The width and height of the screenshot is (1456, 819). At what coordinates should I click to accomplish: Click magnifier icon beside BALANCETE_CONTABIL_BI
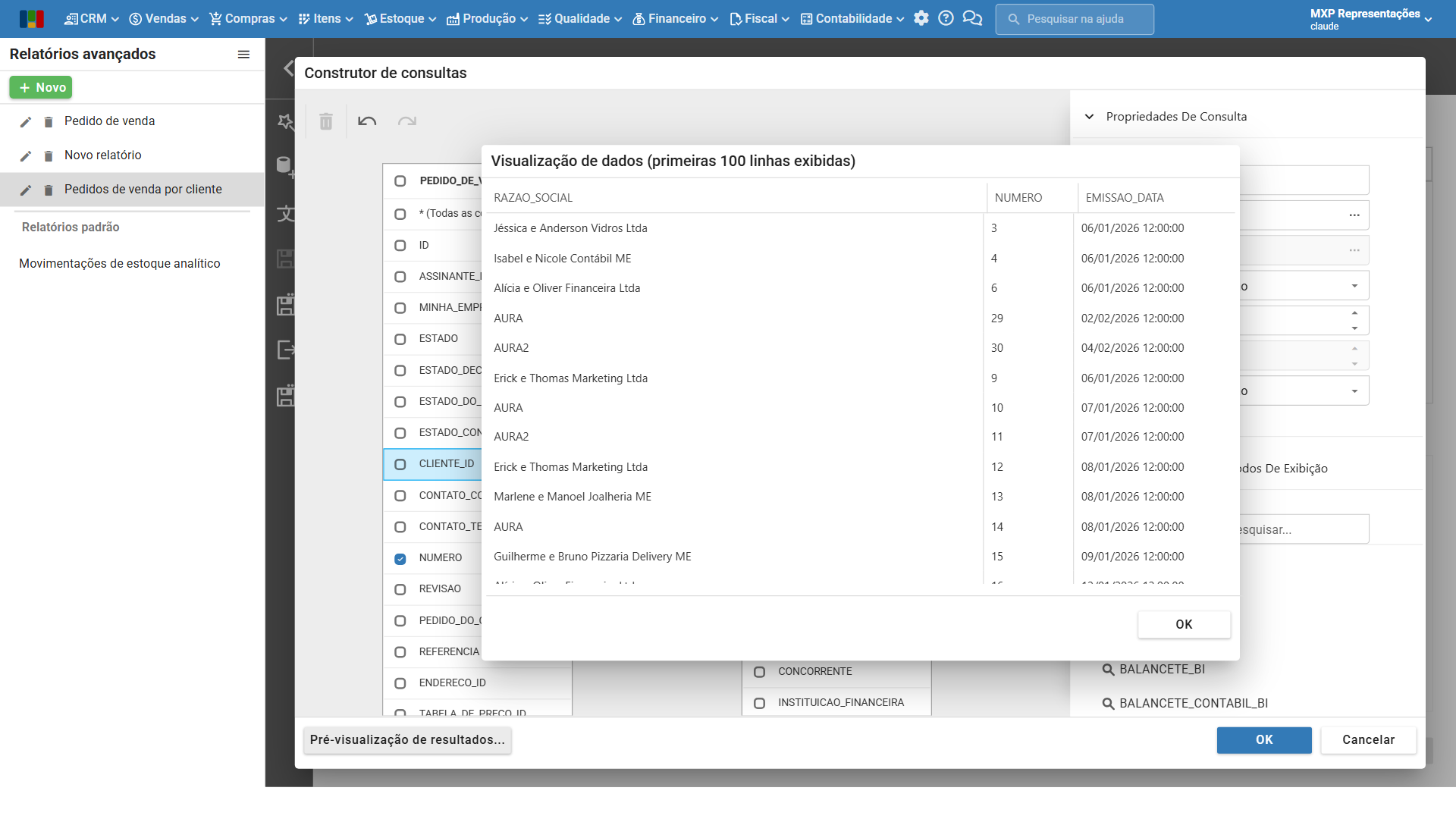1108,704
